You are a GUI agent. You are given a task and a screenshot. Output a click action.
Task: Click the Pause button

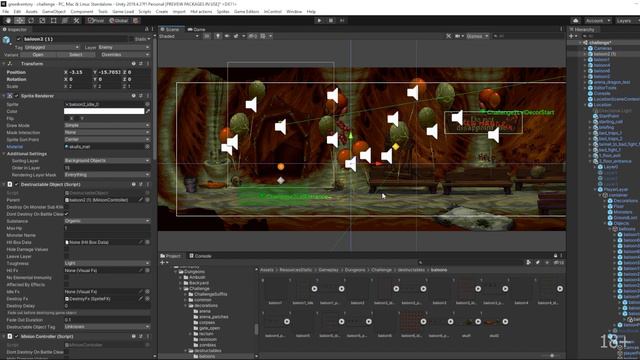(331, 20)
